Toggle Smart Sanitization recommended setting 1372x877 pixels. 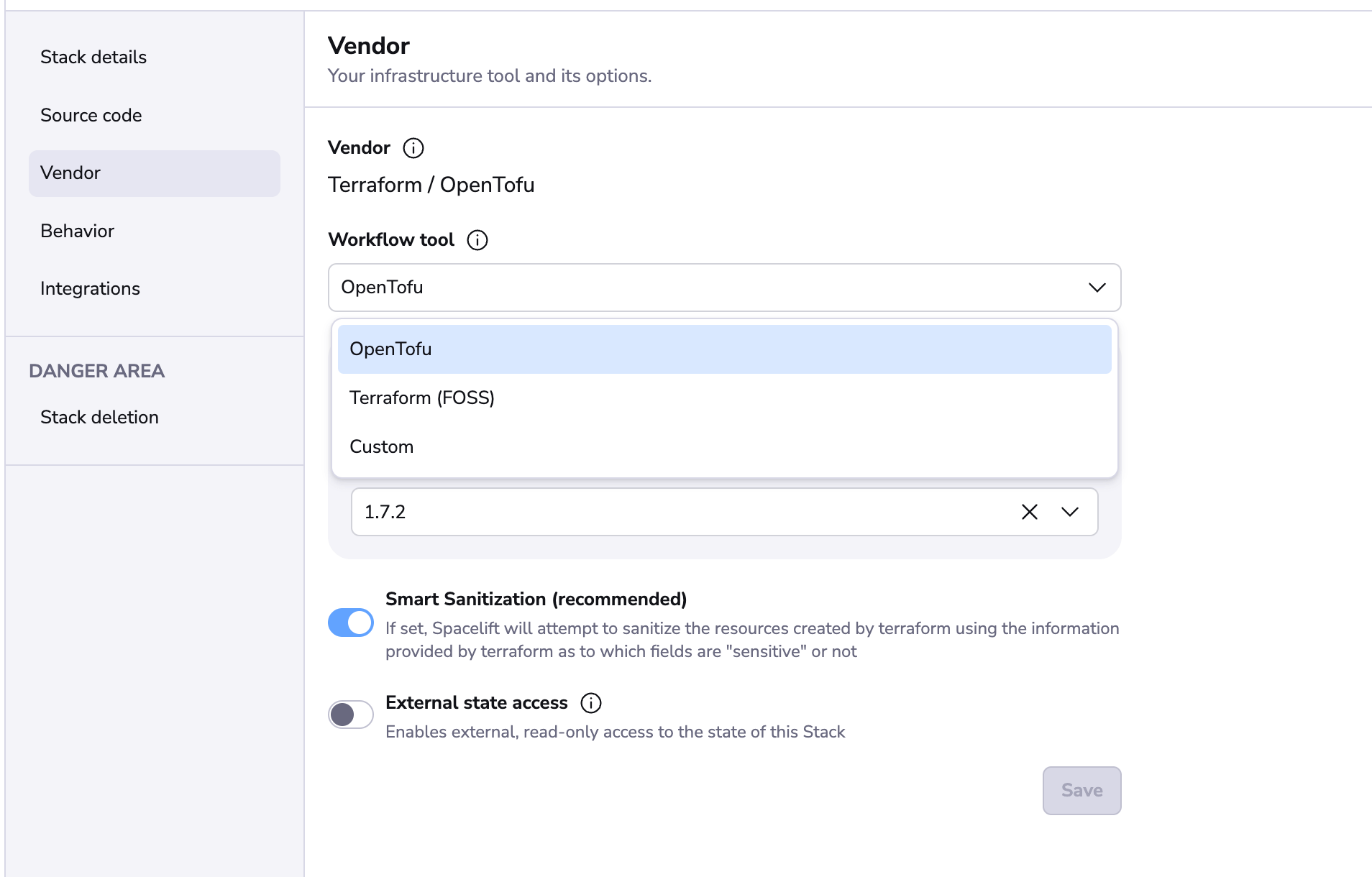click(350, 623)
